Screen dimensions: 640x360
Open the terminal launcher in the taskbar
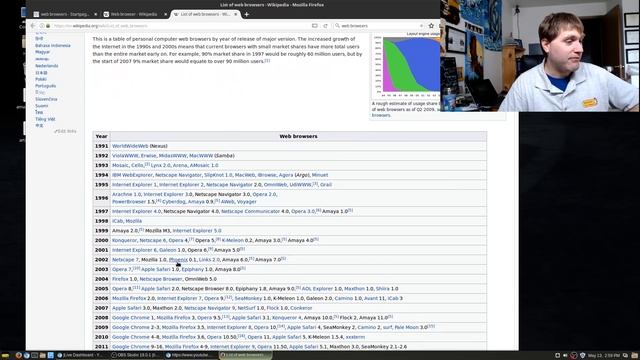tap(34, 356)
